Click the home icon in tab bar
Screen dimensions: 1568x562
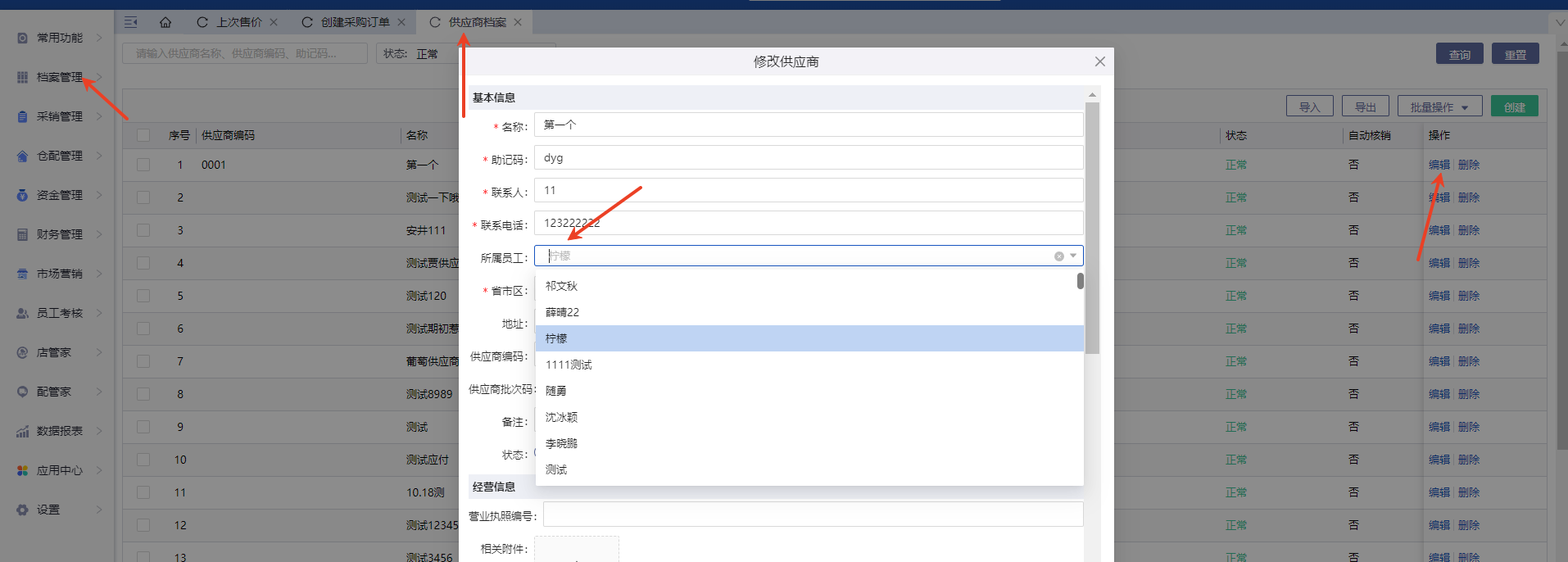165,22
